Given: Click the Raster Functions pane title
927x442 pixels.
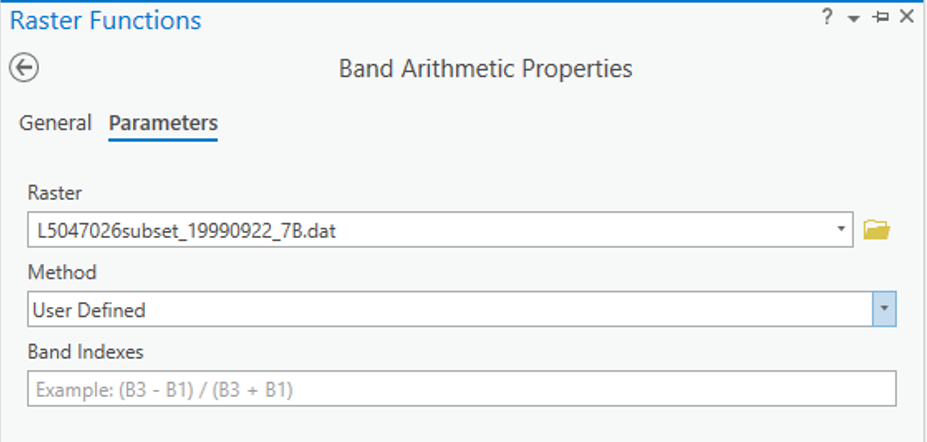Looking at the screenshot, I should coord(105,20).
